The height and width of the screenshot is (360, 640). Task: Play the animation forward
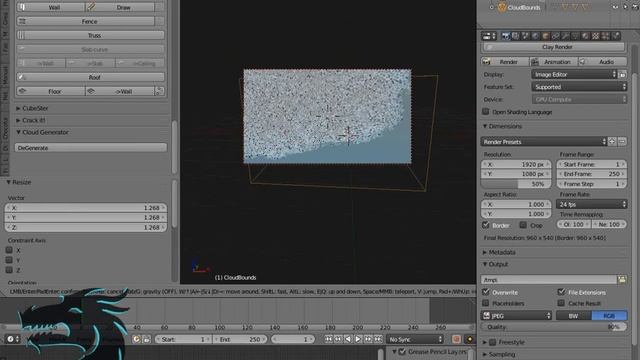[358, 339]
